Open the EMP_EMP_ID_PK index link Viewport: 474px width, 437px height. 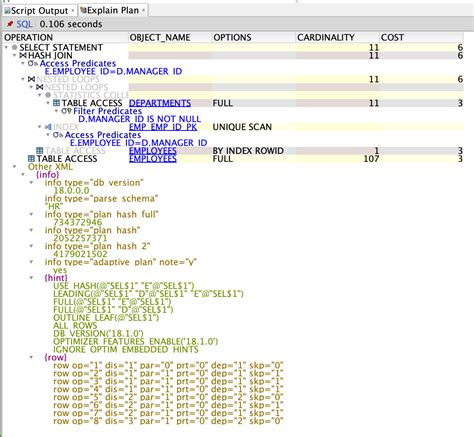point(163,127)
